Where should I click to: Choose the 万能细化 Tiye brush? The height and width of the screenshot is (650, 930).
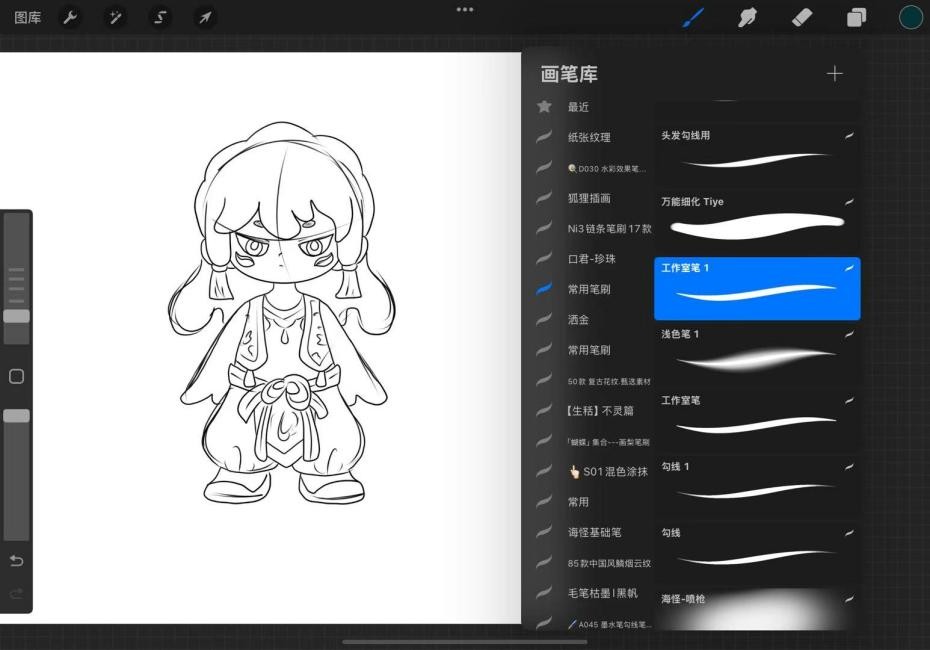coord(757,216)
